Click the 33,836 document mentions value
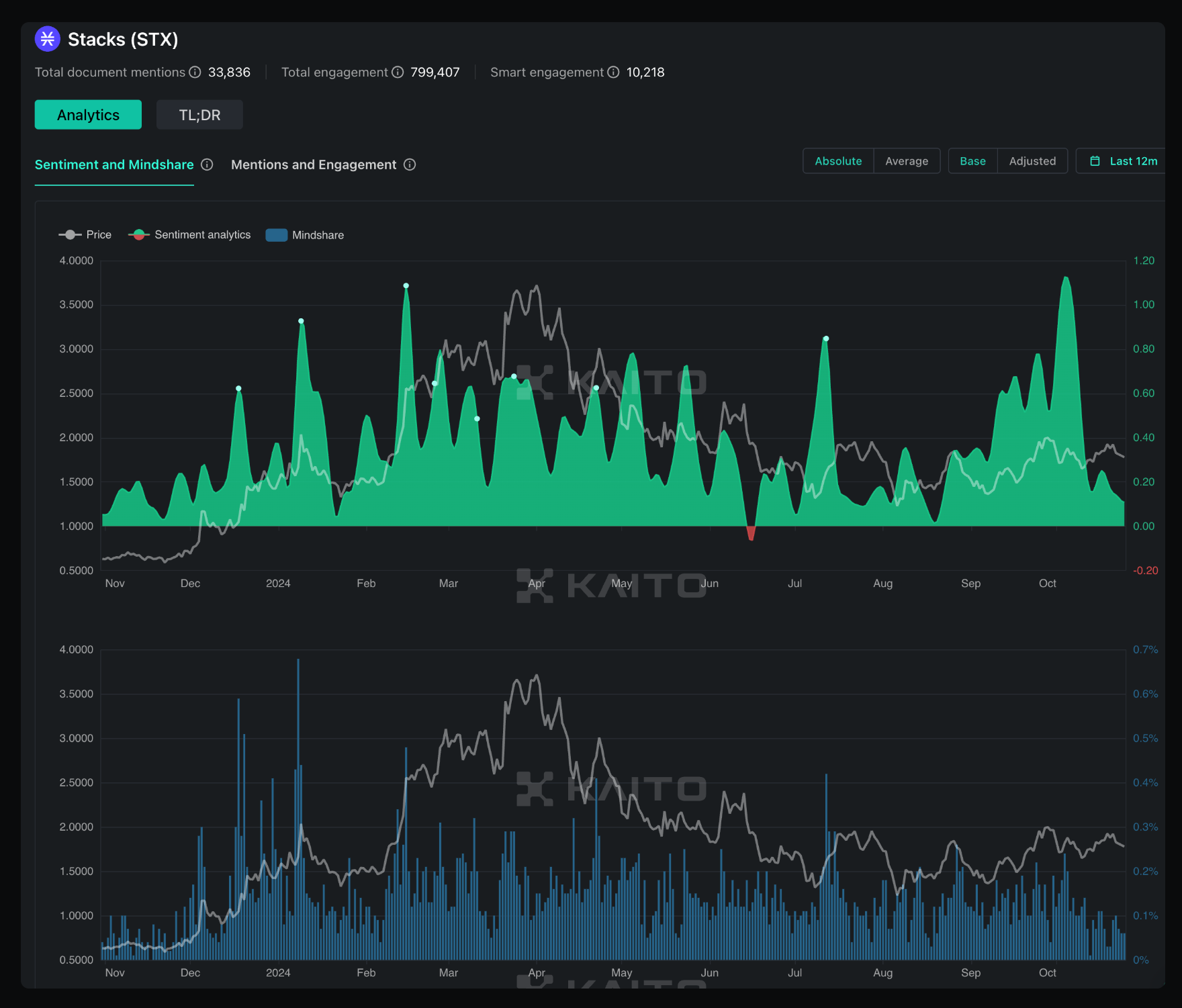 (229, 72)
